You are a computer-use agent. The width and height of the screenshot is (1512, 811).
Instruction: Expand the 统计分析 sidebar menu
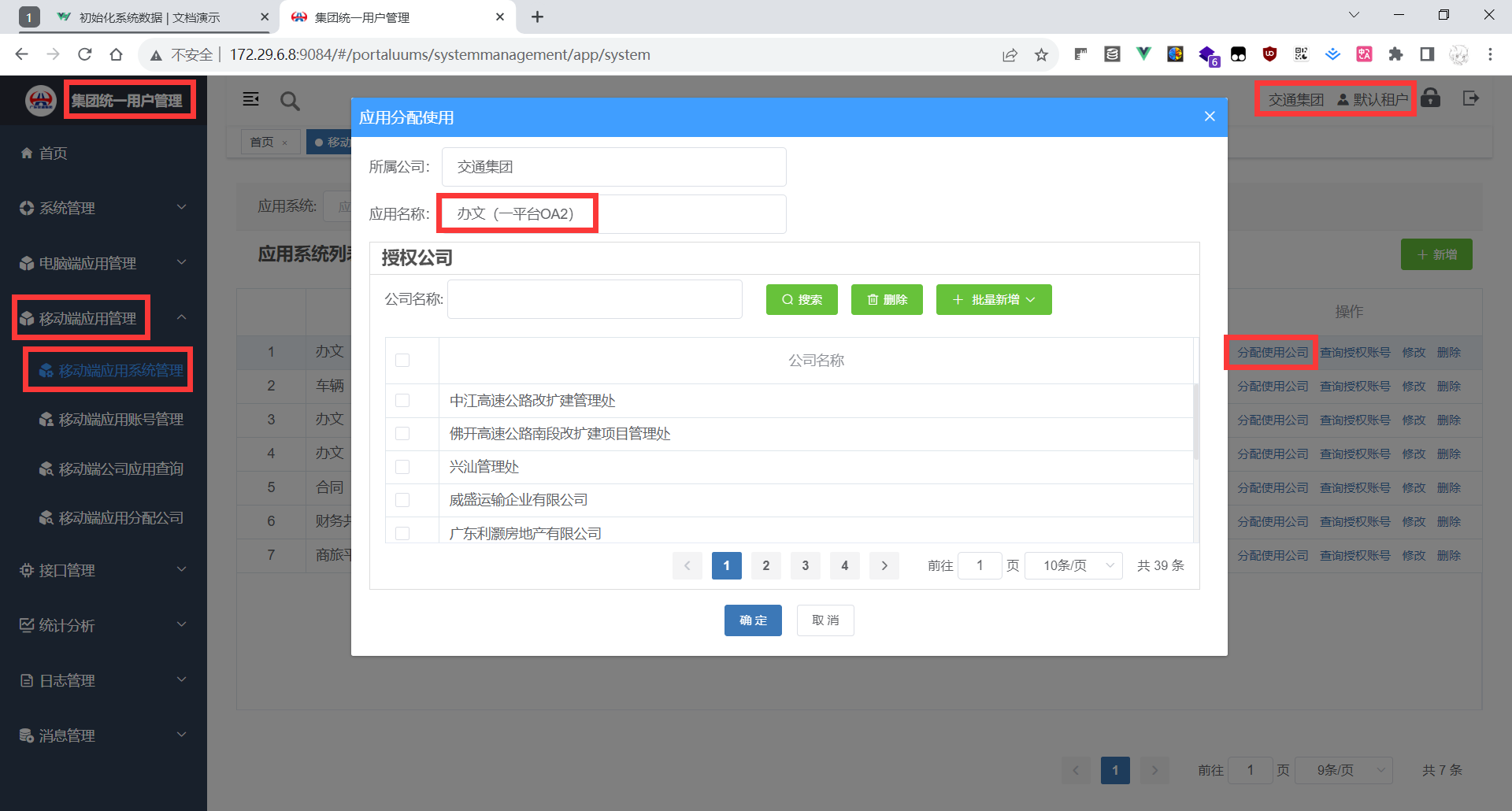pyautogui.click(x=103, y=625)
